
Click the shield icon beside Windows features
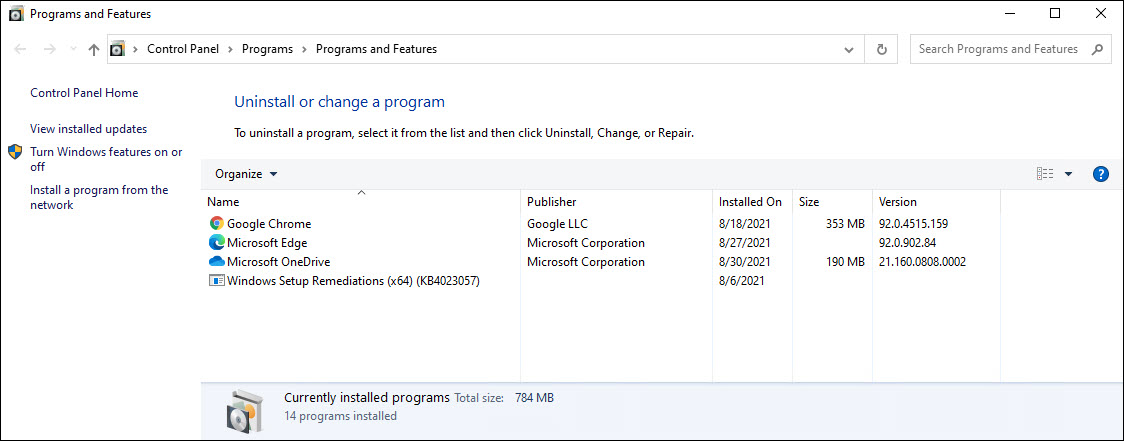coord(15,152)
